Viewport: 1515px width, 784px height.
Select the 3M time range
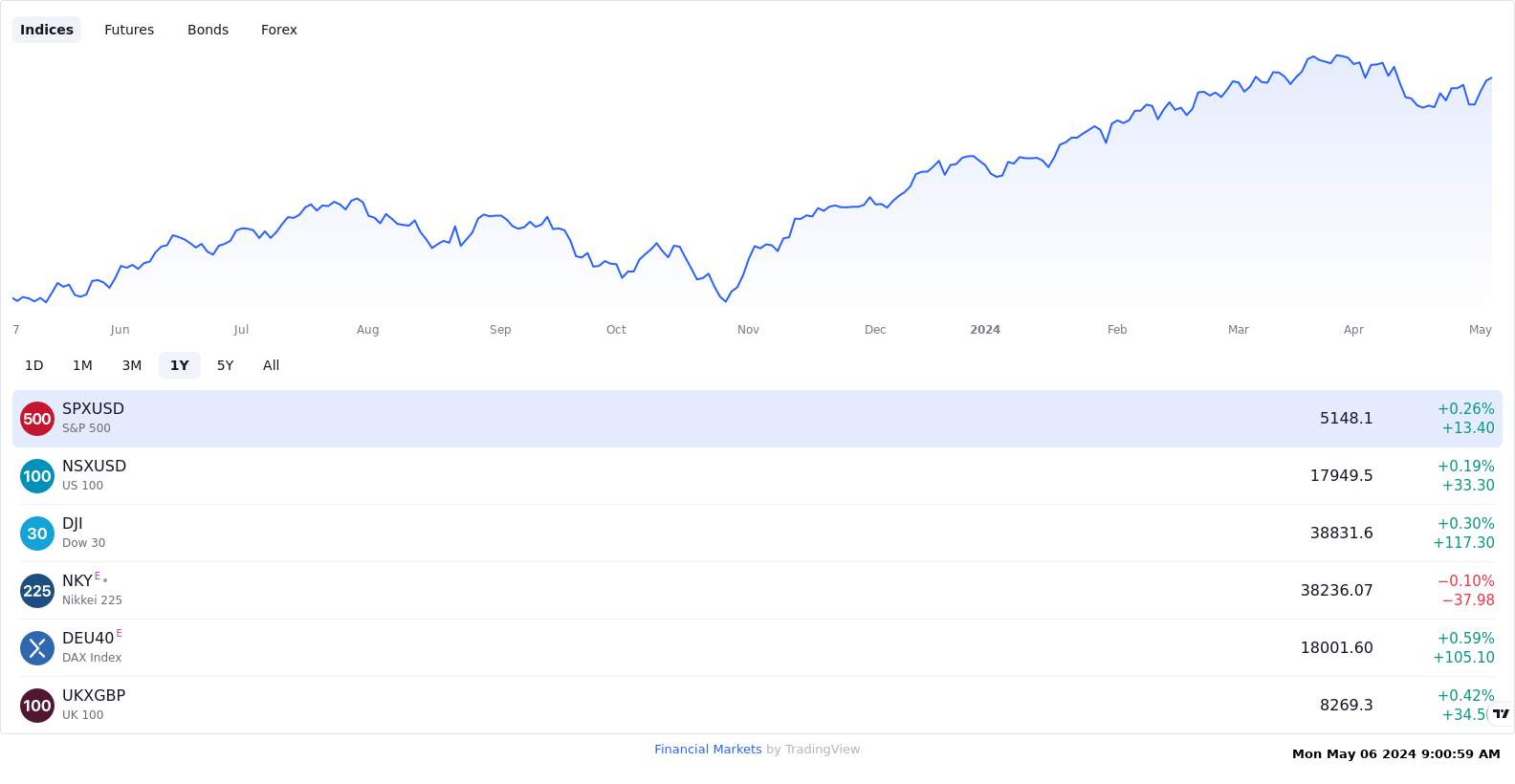click(x=132, y=365)
